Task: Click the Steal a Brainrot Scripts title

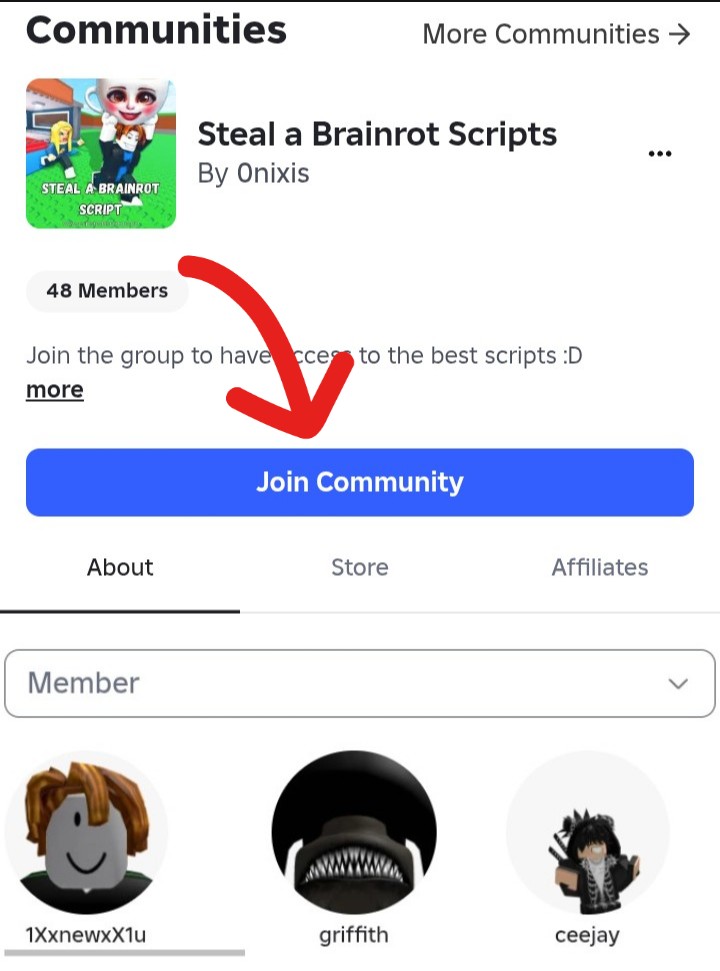Action: 377,134
